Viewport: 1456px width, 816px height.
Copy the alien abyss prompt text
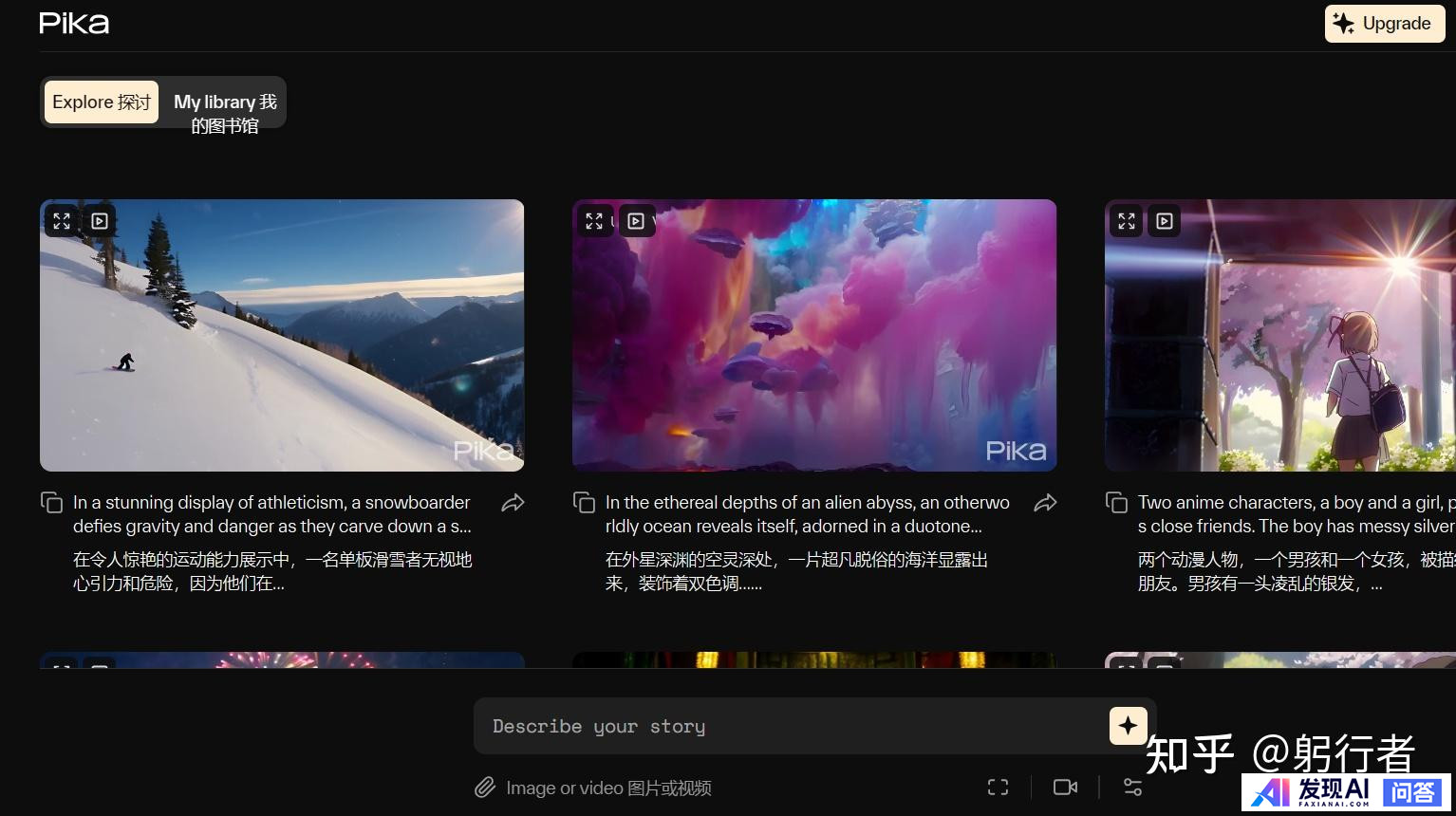point(584,503)
